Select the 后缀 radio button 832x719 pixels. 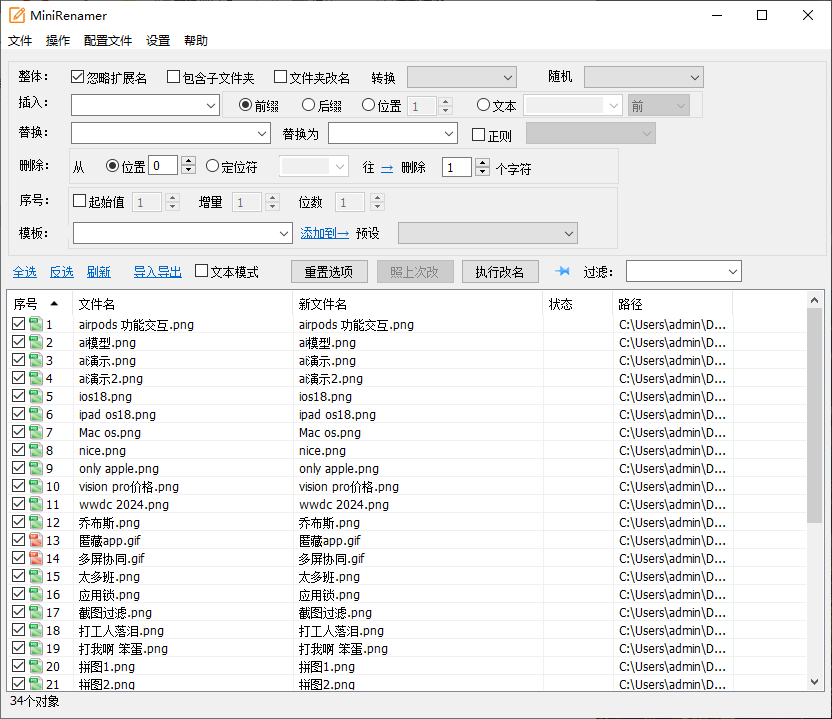(306, 105)
